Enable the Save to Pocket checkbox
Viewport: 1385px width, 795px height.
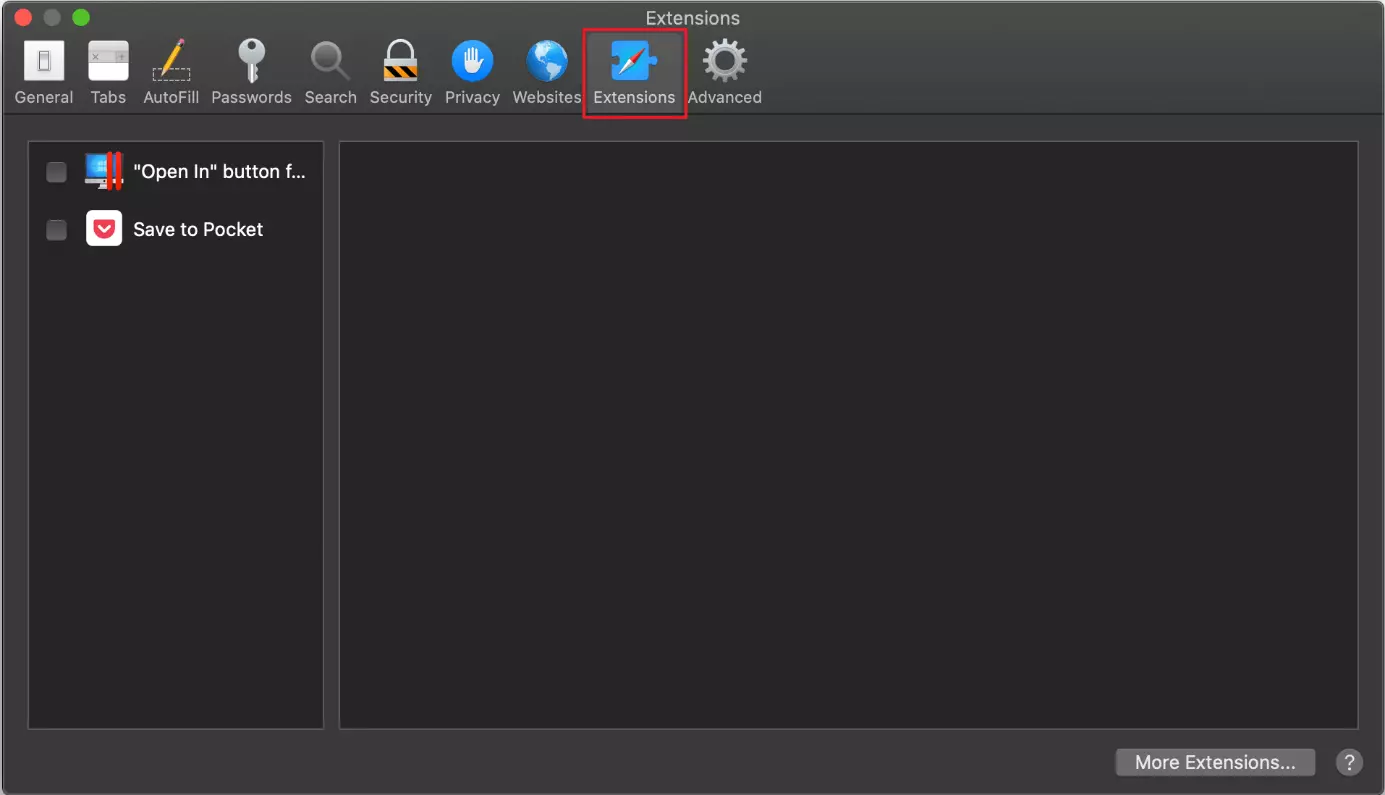(57, 230)
